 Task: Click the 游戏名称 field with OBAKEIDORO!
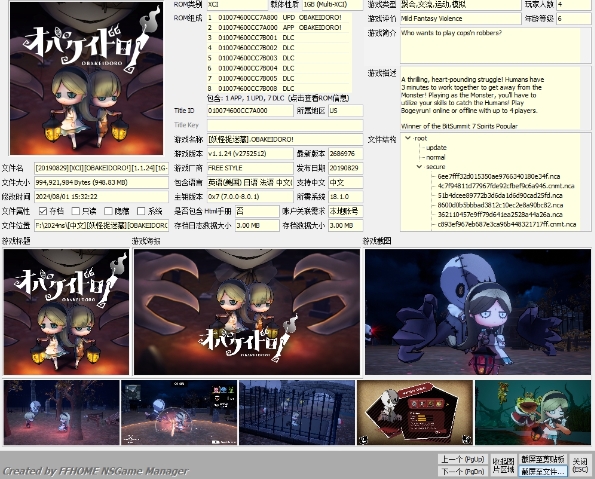tap(285, 139)
